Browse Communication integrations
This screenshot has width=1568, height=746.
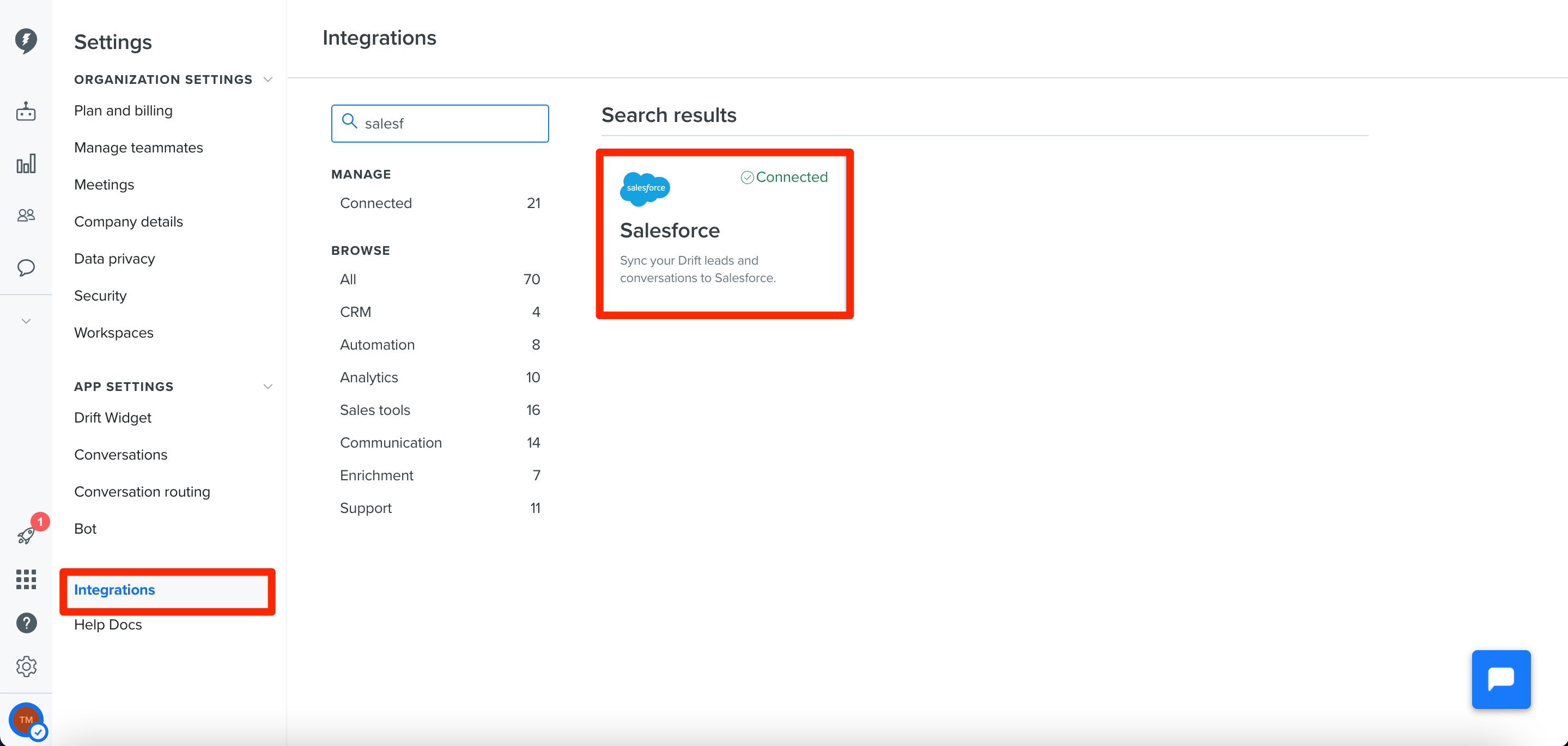coord(440,443)
